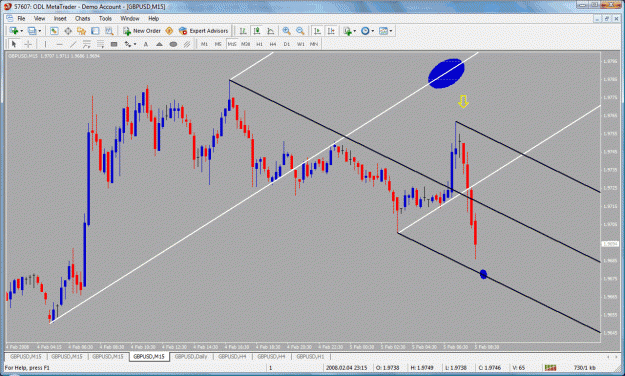625x376 pixels.
Task: Click the Periods clock icon
Action: click(365, 31)
